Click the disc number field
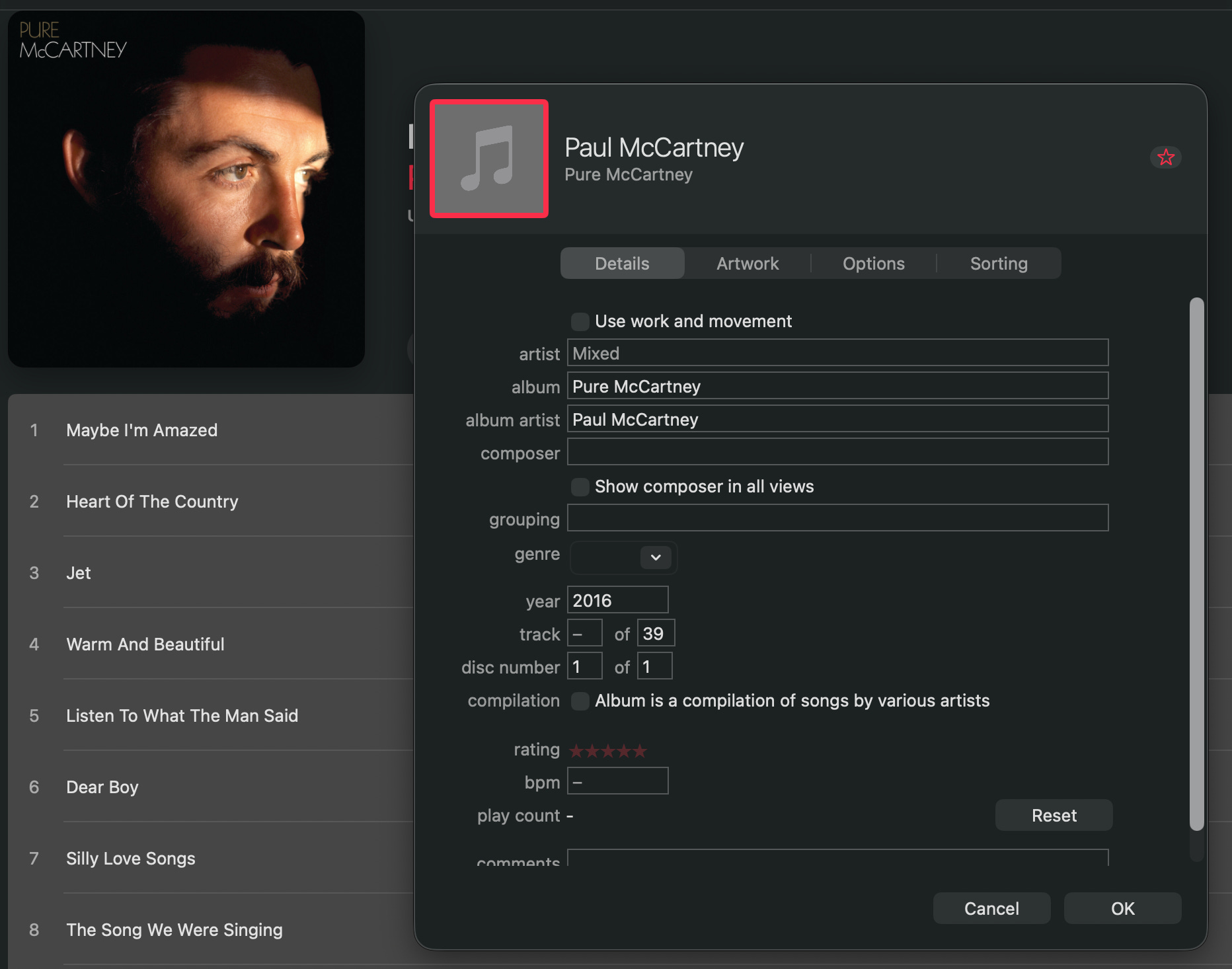The height and width of the screenshot is (969, 1232). (585, 666)
